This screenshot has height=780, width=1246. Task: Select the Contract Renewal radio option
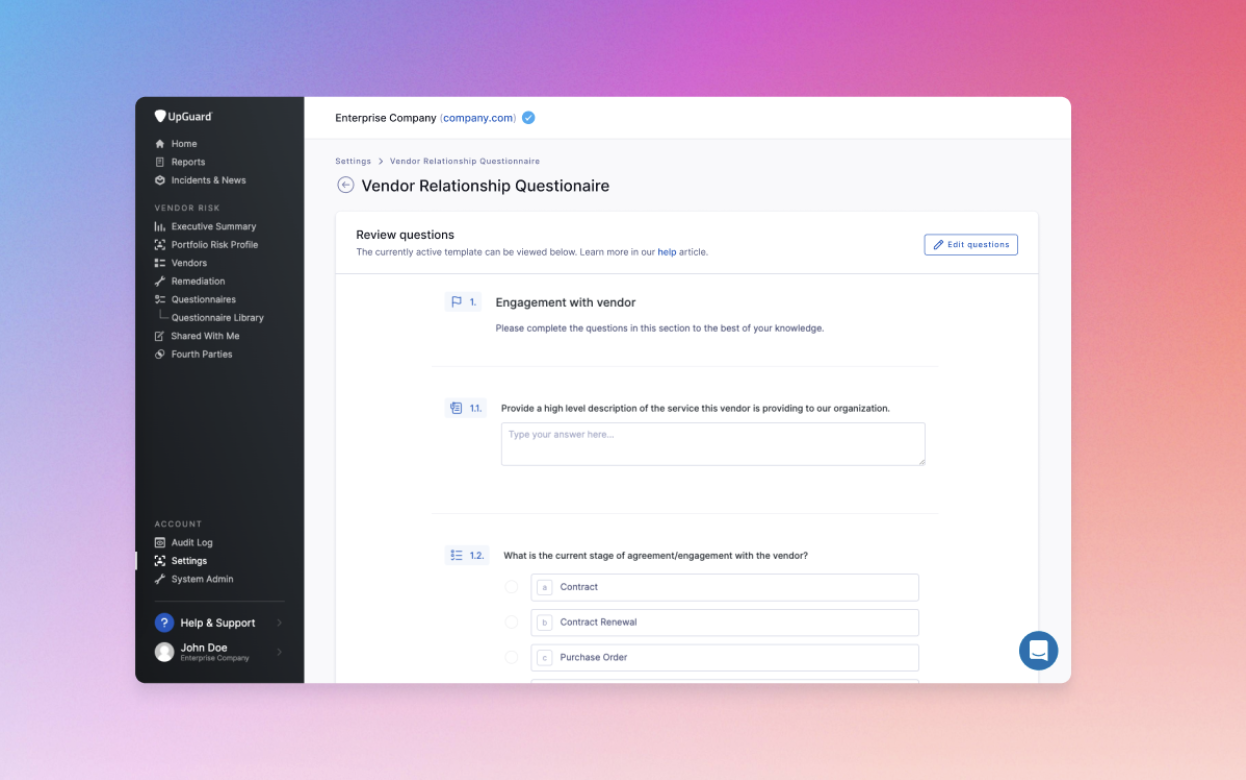point(512,622)
